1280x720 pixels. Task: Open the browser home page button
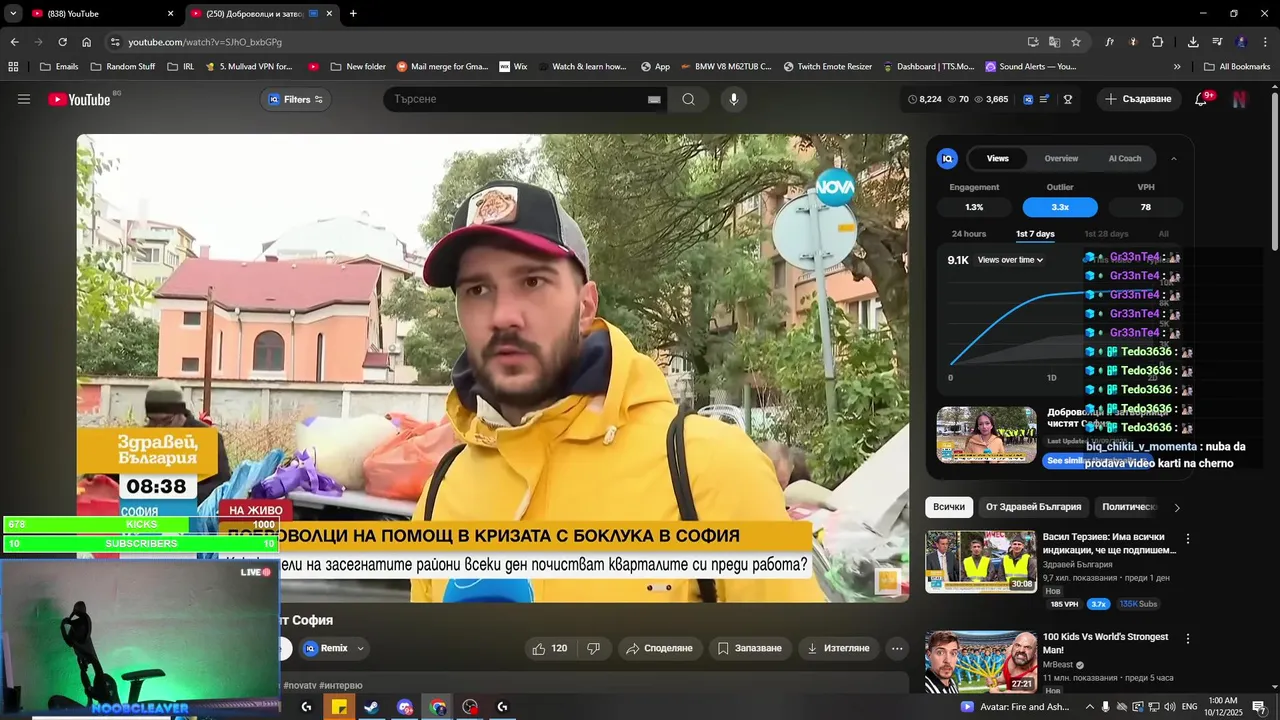pos(87,42)
